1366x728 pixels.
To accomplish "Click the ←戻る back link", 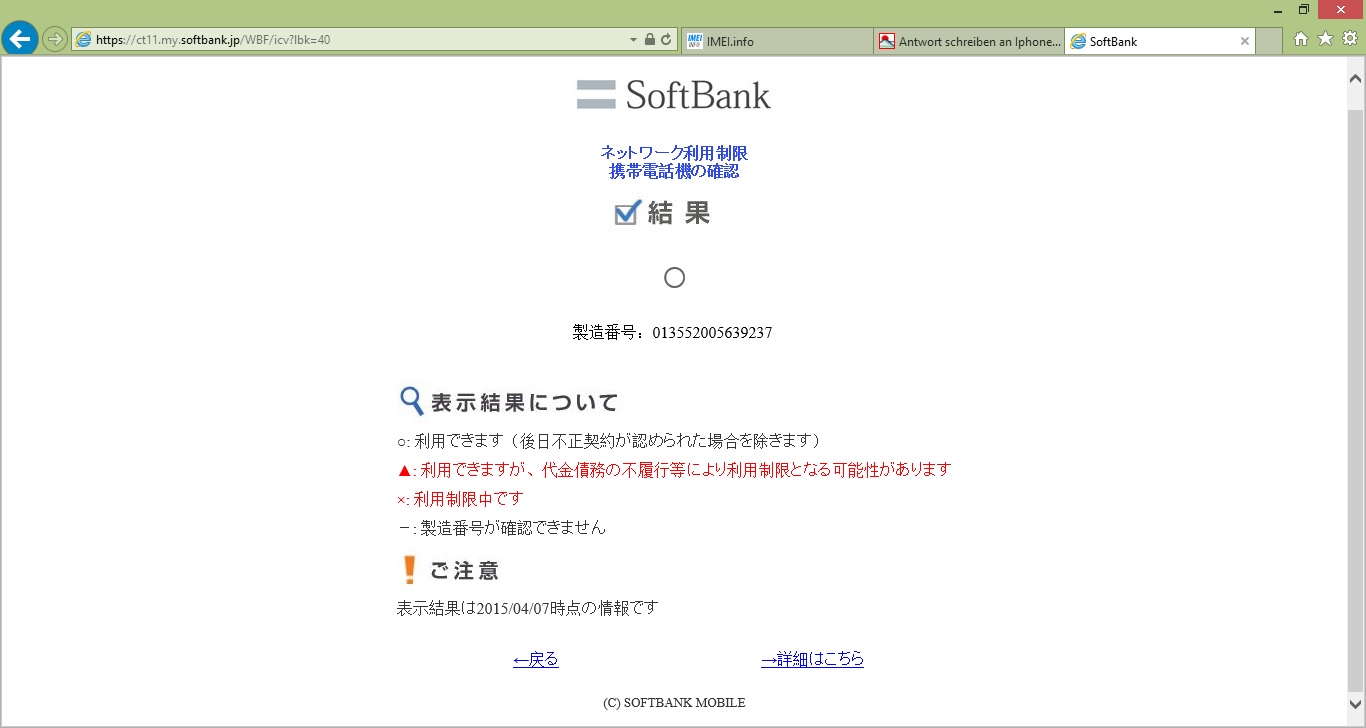I will (535, 659).
